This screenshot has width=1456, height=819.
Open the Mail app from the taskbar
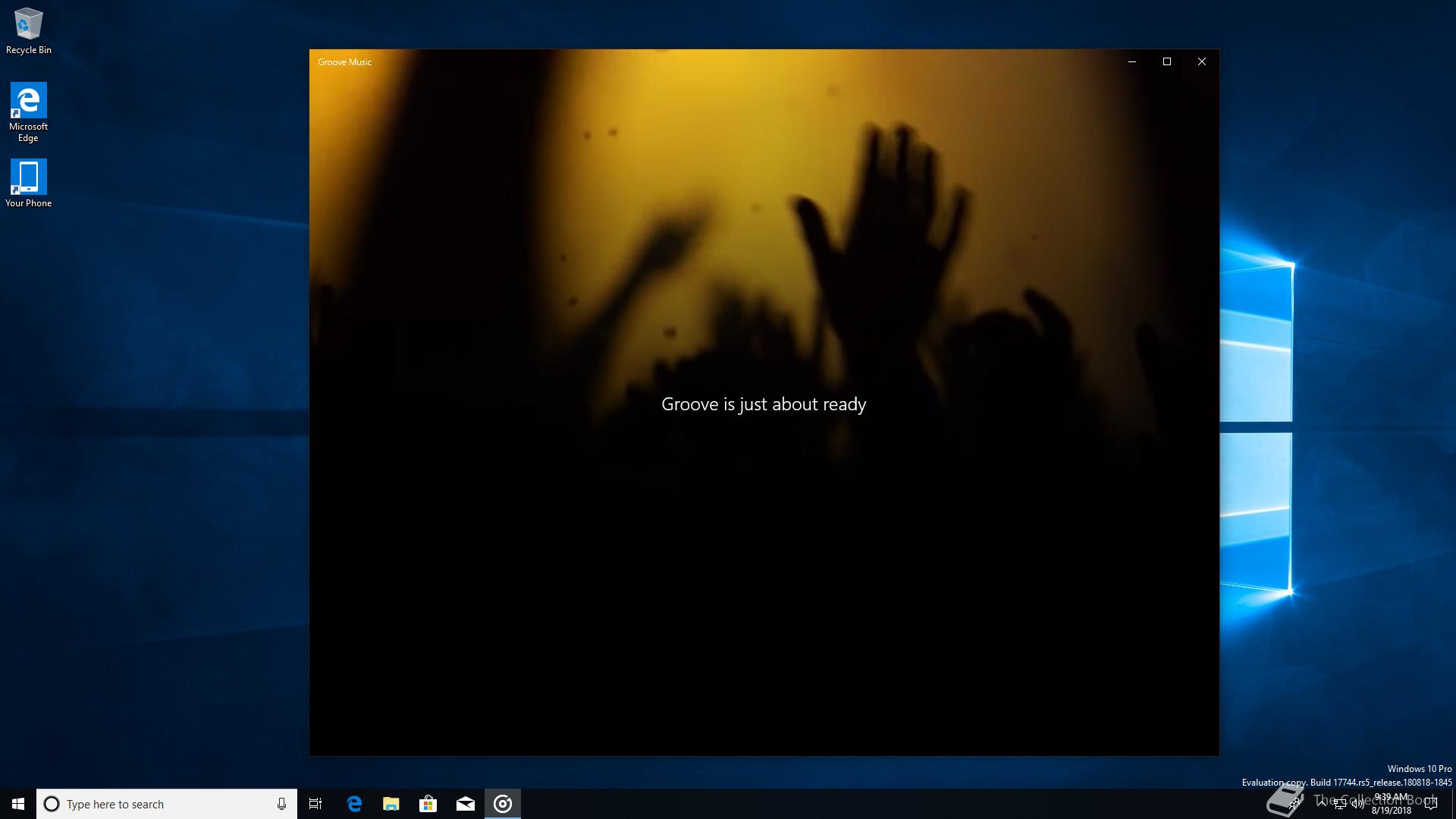[x=466, y=804]
